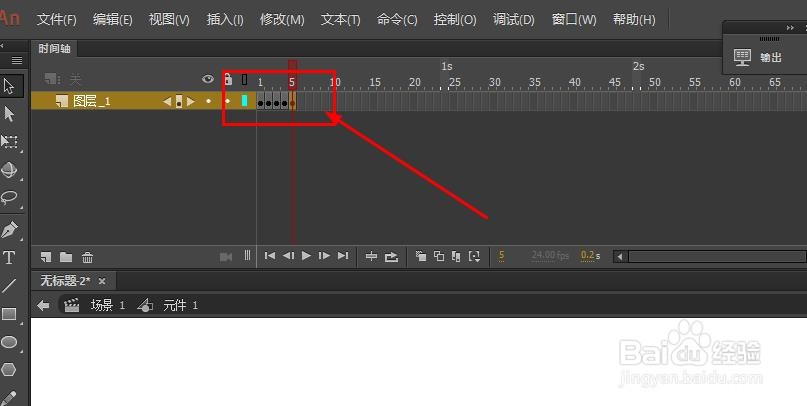Image resolution: width=807 pixels, height=406 pixels.
Task: Toggle Loop playback button
Action: pyautogui.click(x=391, y=256)
